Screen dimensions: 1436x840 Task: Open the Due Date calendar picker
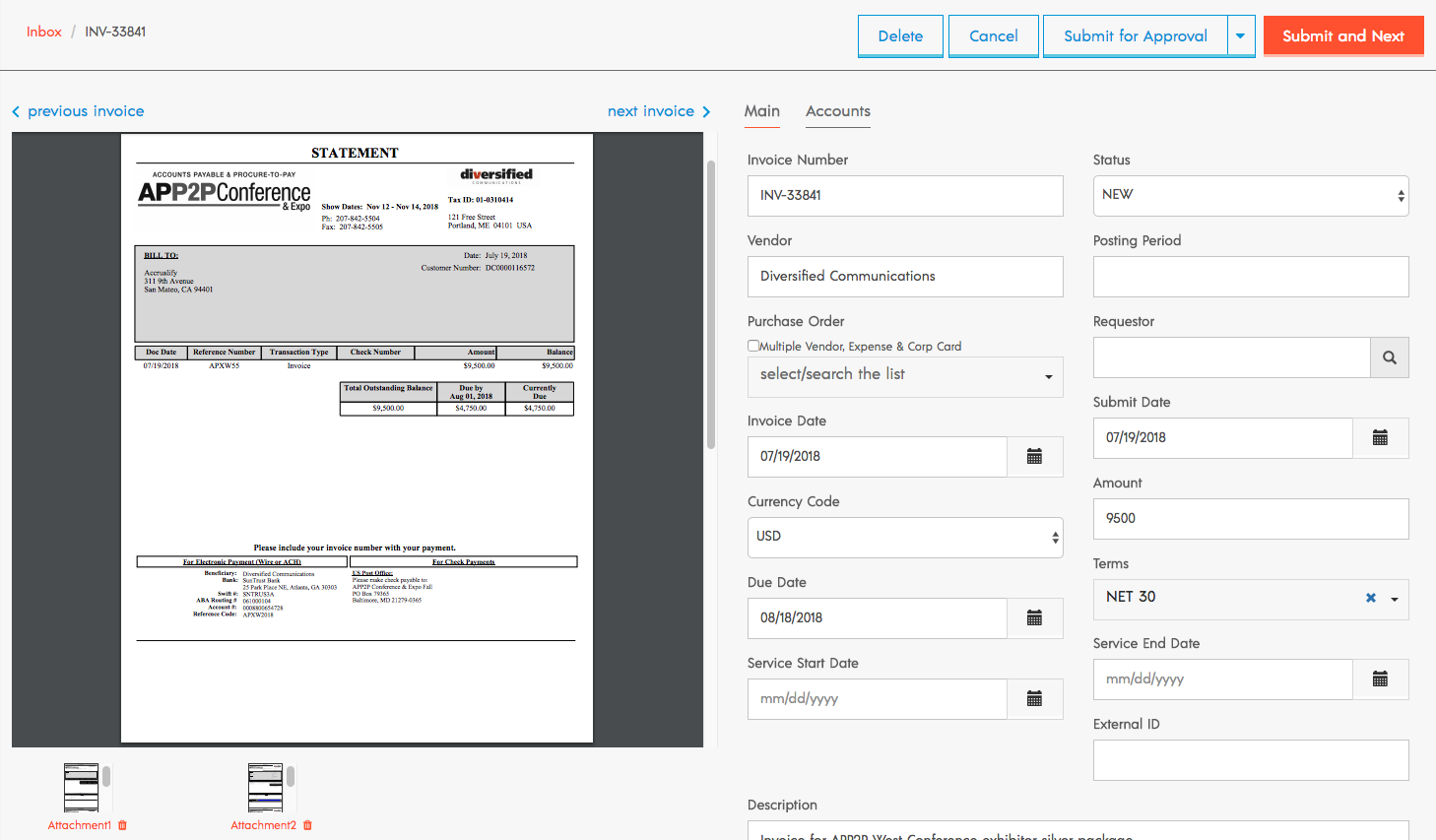[1034, 618]
